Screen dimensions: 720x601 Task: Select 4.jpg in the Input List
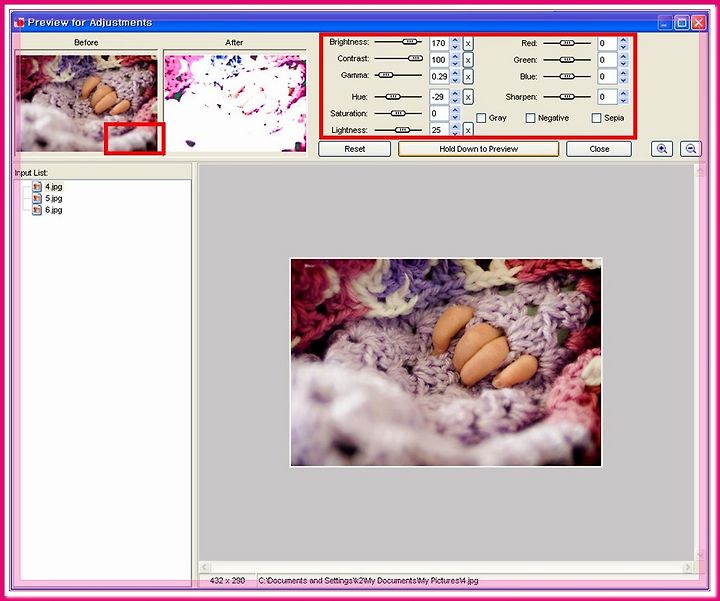(x=54, y=187)
